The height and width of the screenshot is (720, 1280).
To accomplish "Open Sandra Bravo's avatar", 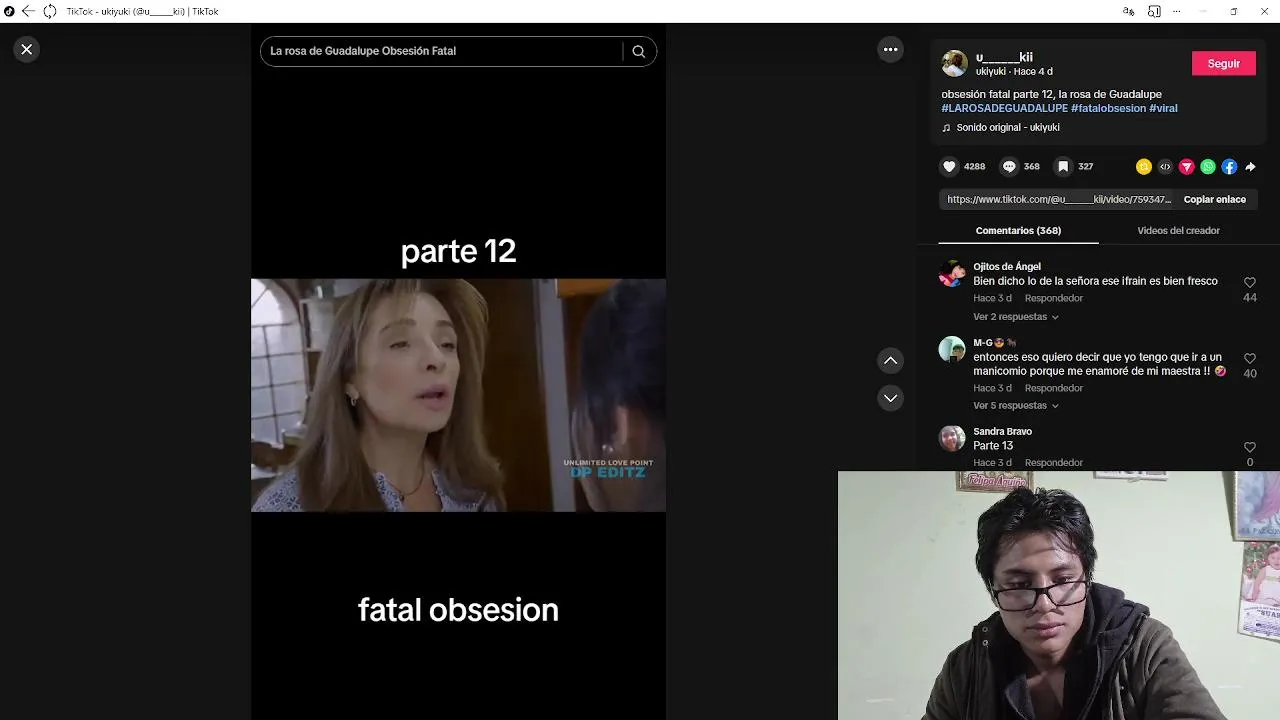I will pos(952,438).
